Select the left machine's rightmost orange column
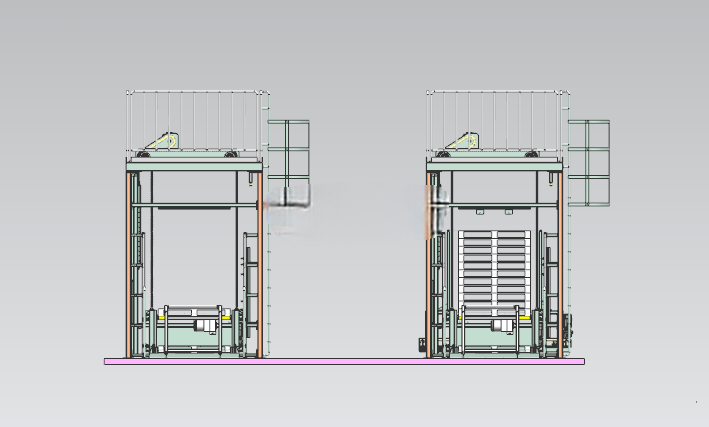This screenshot has width=709, height=427. click(x=260, y=265)
